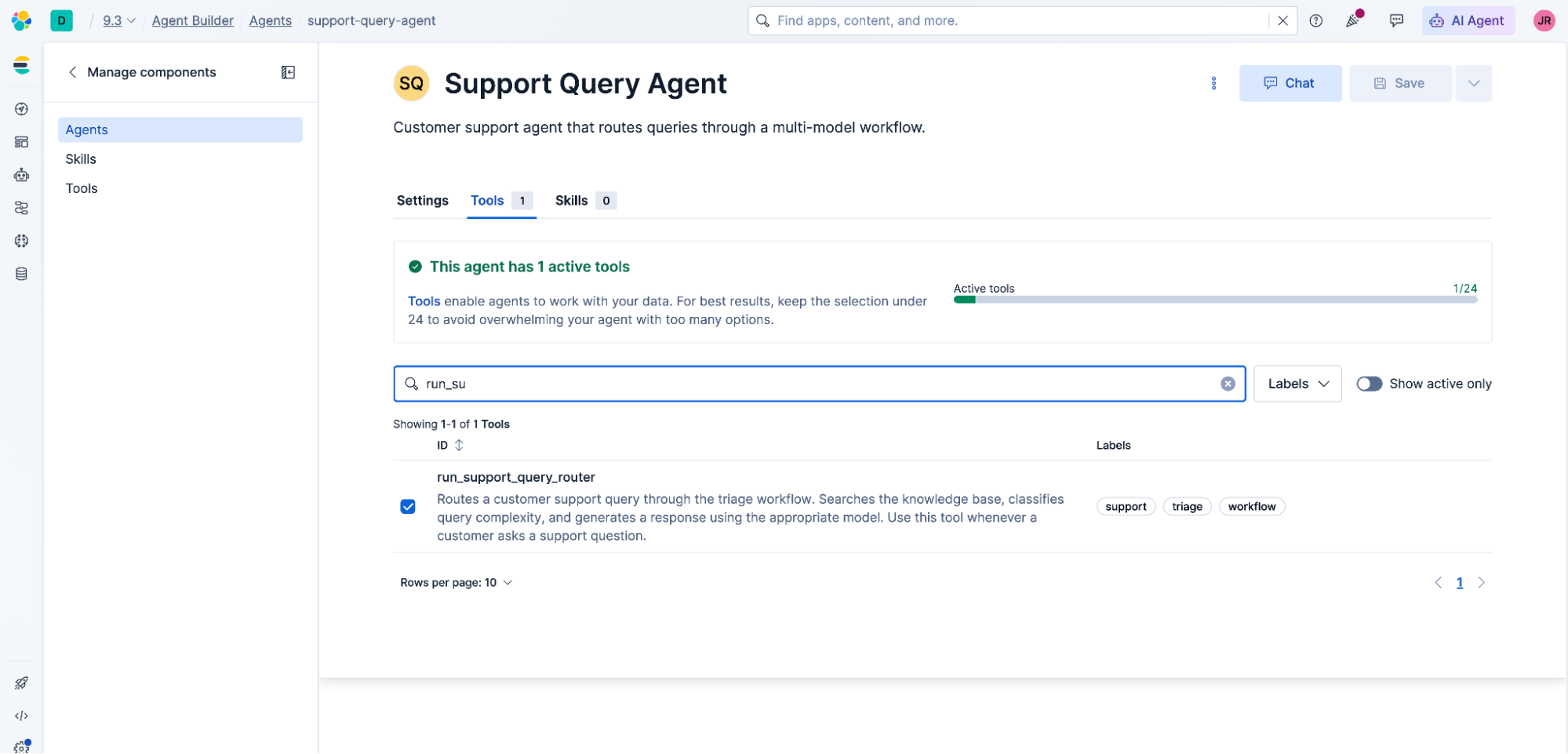Switch to the Skills tab
Image resolution: width=1568 pixels, height=754 pixels.
585,201
